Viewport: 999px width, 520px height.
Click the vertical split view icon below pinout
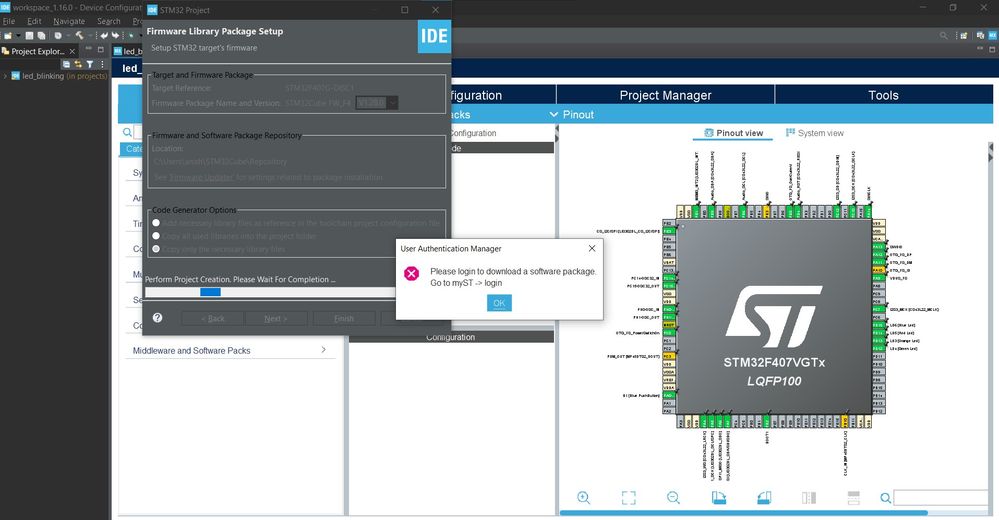tap(809, 498)
